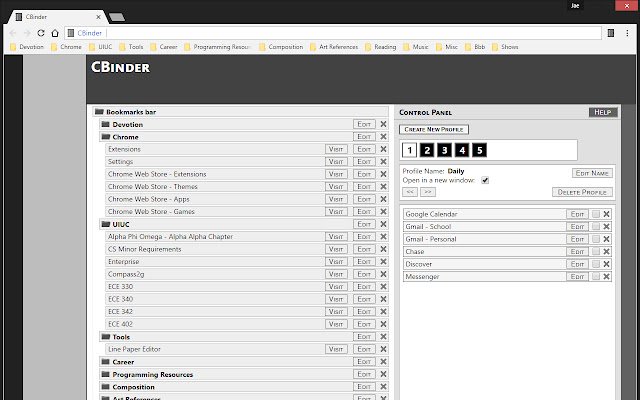Delete Compass2g bookmark using X icon
Viewport: 640px width, 400px height.
tap(383, 274)
